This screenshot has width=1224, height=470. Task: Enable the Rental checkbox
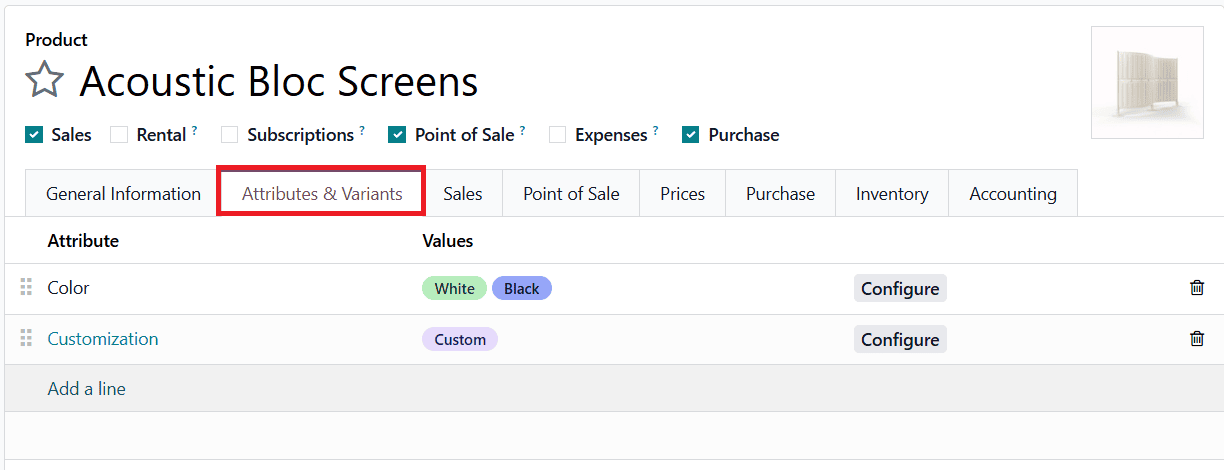coord(119,135)
